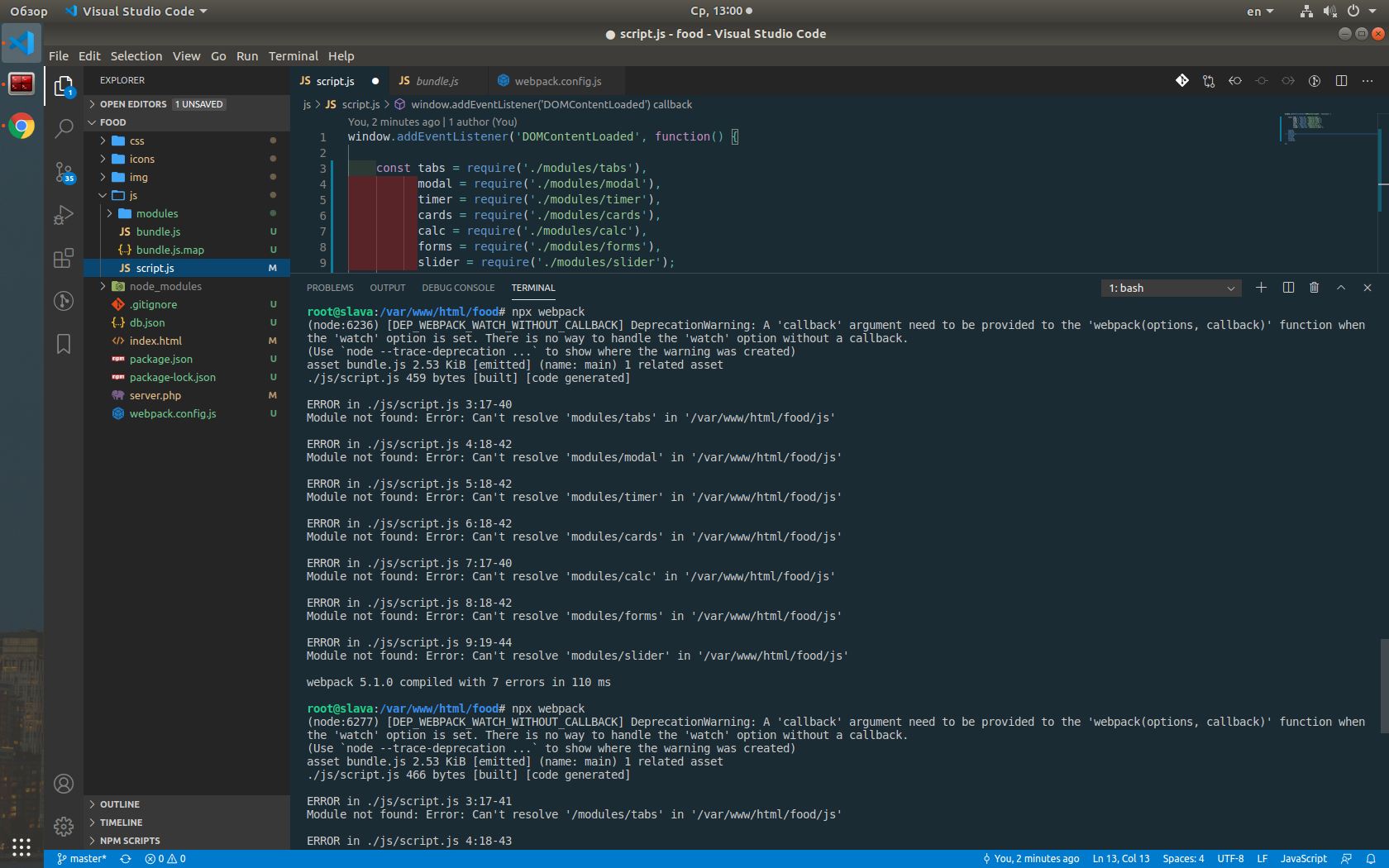Expand the img folder
This screenshot has width=1389, height=868.
(x=187, y=177)
